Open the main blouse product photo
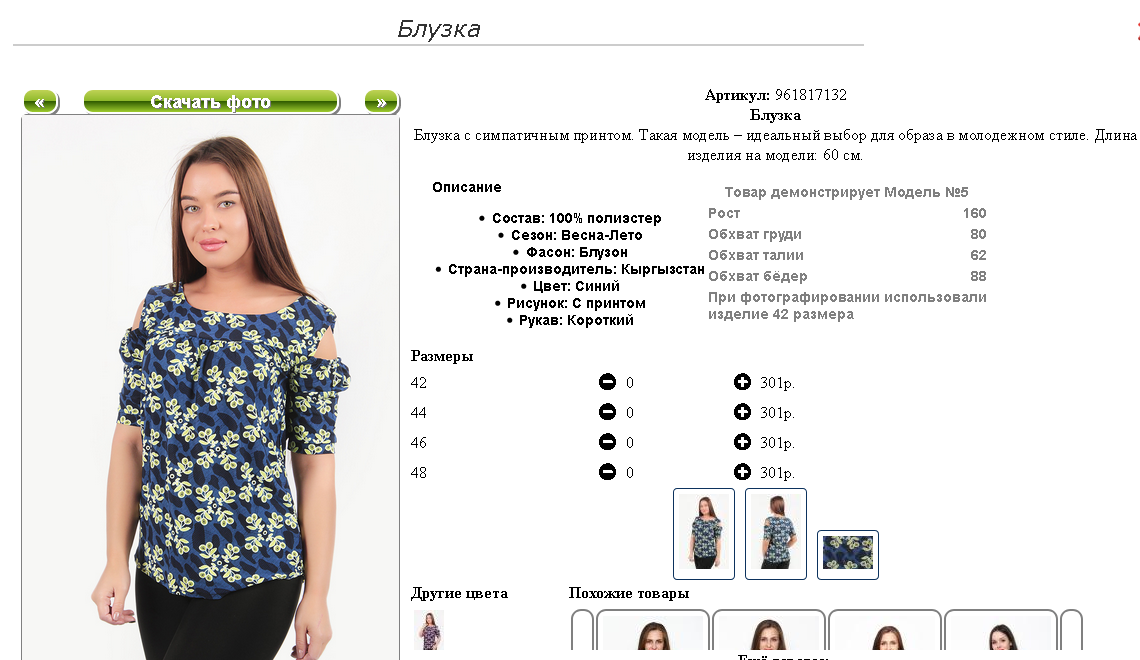 (x=211, y=388)
